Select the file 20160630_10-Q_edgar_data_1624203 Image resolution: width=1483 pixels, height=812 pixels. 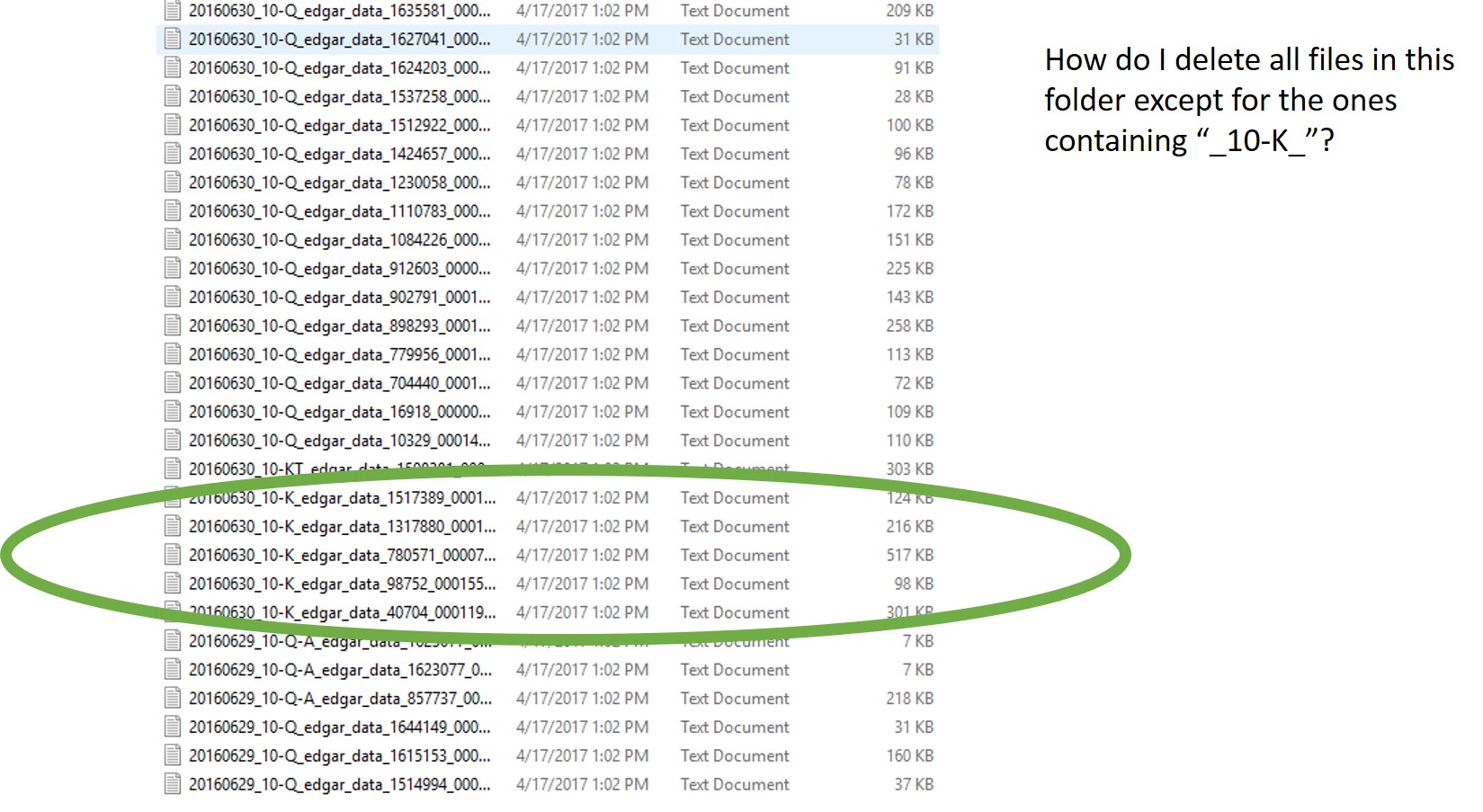pyautogui.click(x=340, y=68)
